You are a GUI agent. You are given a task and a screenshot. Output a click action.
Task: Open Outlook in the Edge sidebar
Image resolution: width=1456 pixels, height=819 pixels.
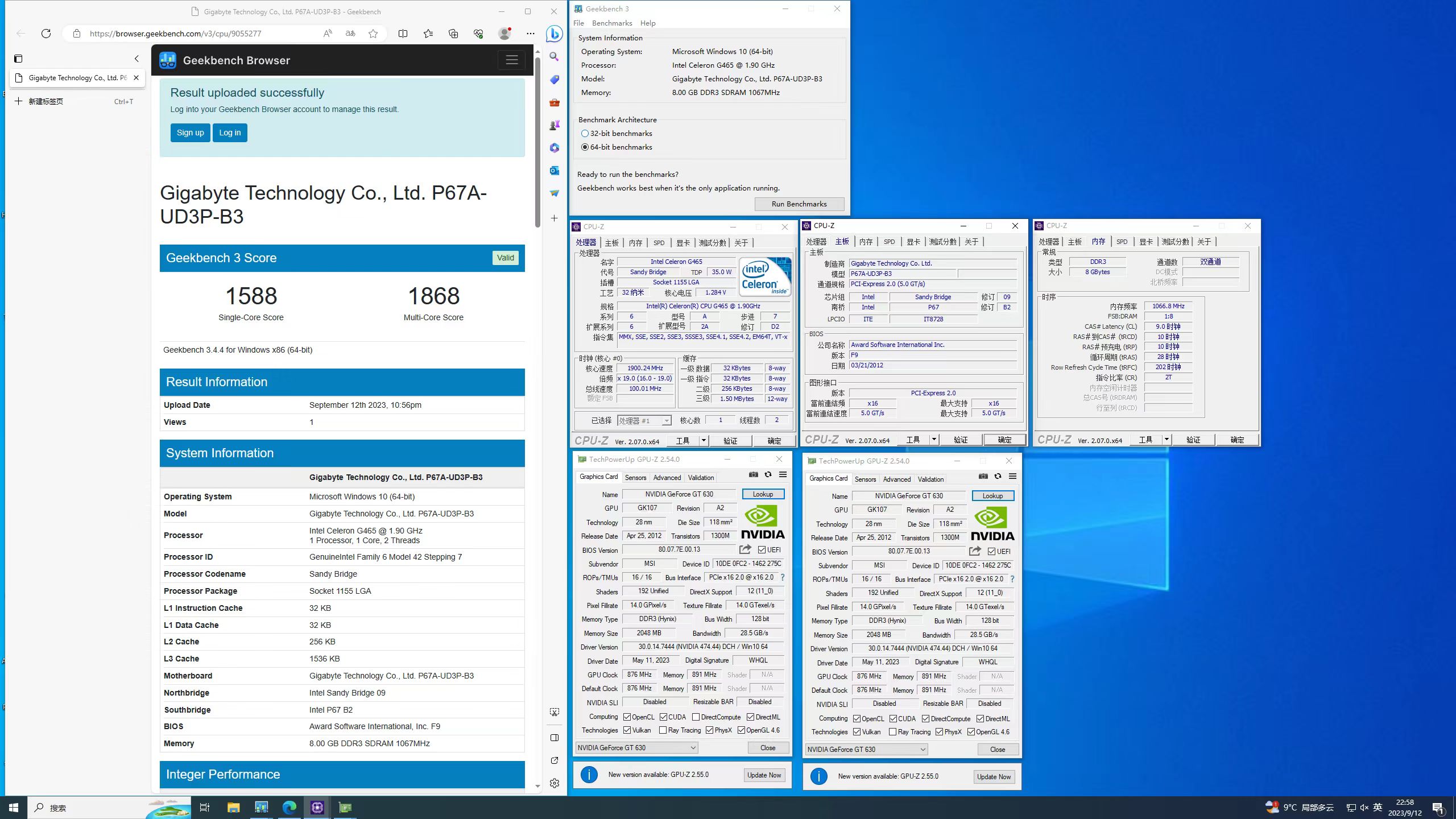pos(555,171)
